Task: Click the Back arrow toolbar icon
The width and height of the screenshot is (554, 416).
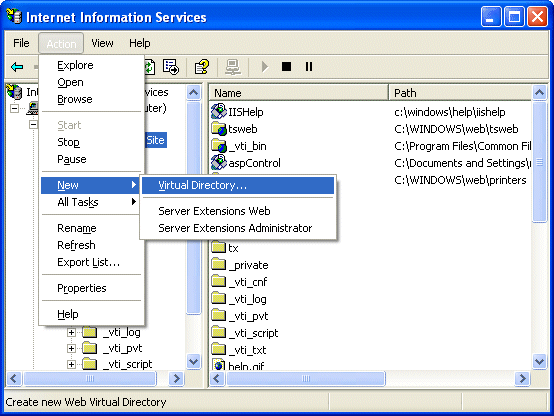Action: point(17,66)
